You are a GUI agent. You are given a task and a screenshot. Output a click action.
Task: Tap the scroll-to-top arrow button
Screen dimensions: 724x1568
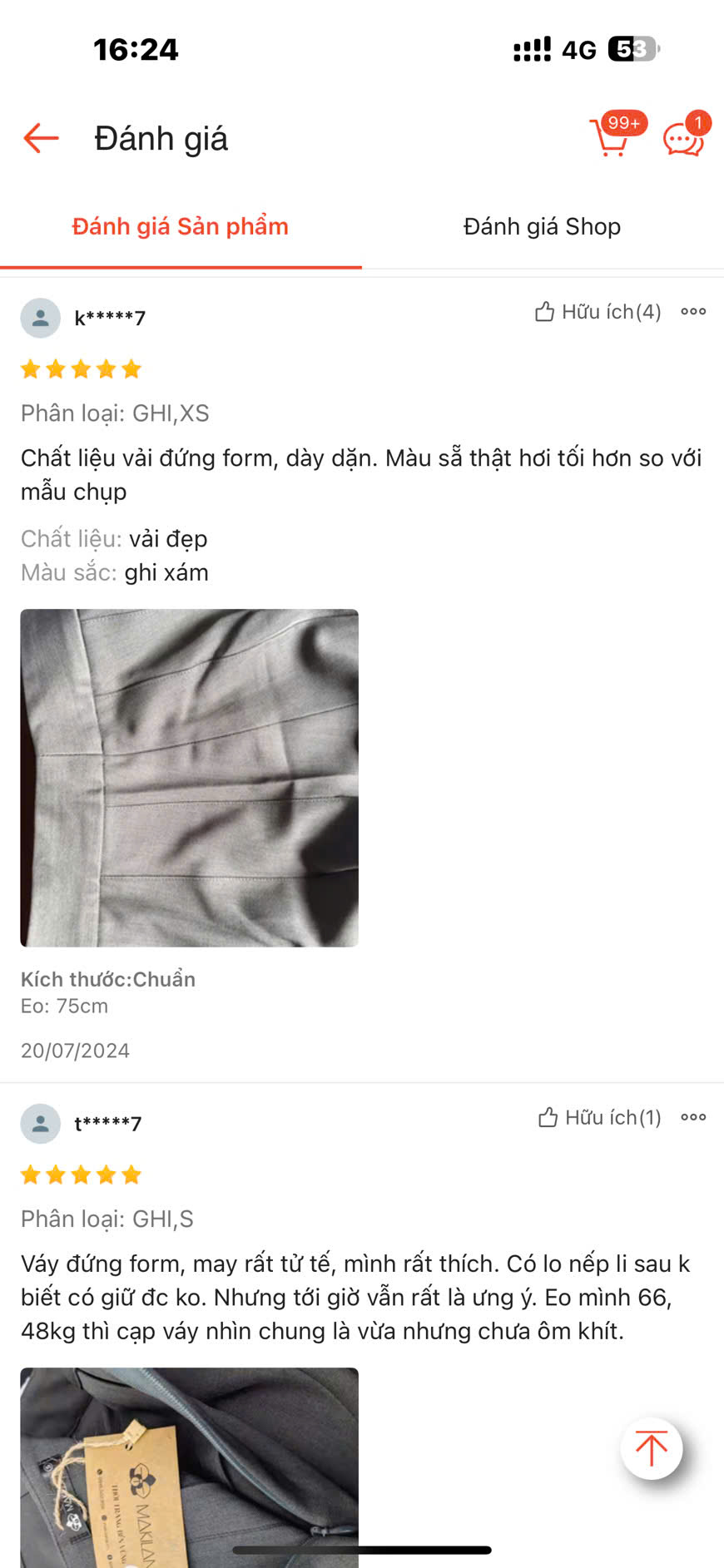(652, 1448)
